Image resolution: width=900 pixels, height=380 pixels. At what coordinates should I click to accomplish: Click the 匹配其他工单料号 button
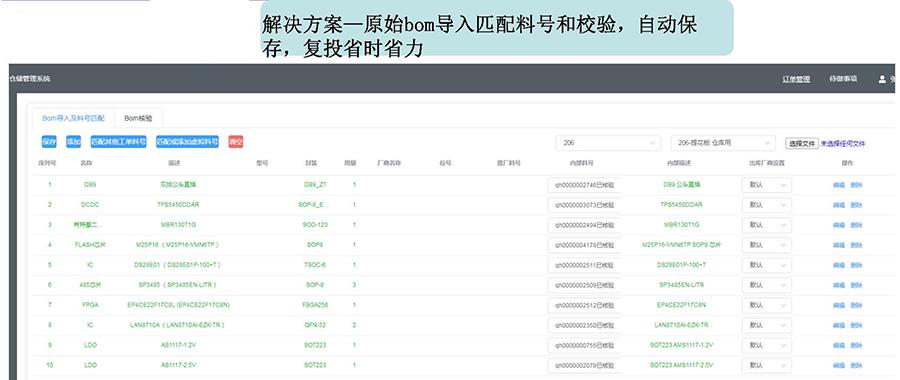[119, 142]
